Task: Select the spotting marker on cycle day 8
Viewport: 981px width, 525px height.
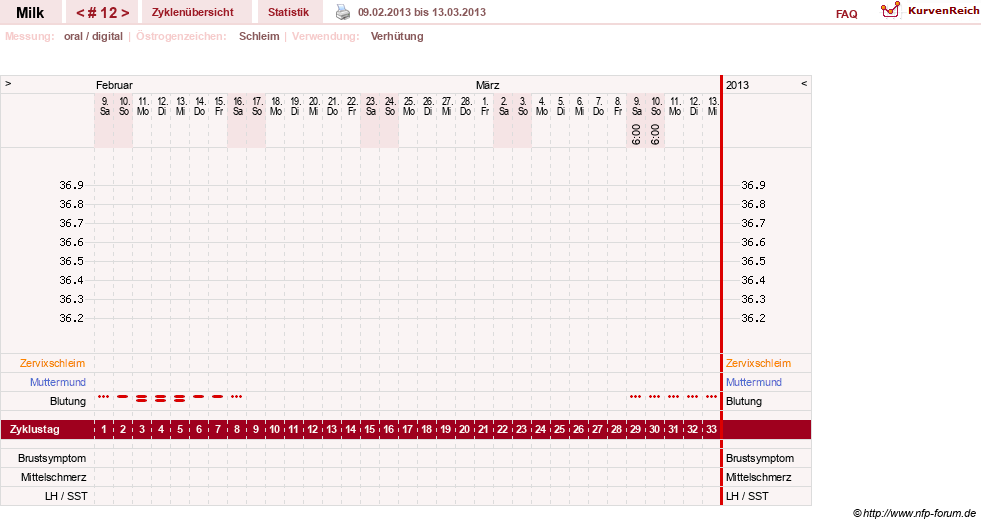Action: click(x=236, y=397)
